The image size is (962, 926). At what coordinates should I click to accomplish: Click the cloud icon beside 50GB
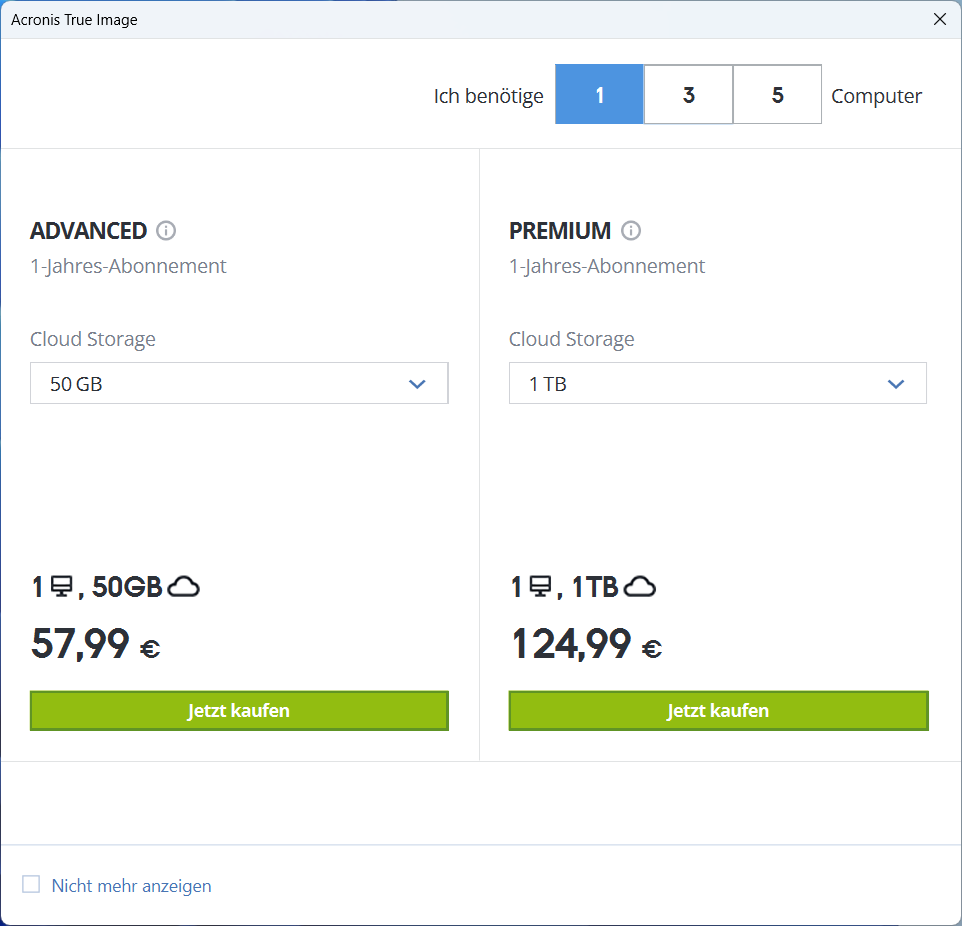click(183, 587)
